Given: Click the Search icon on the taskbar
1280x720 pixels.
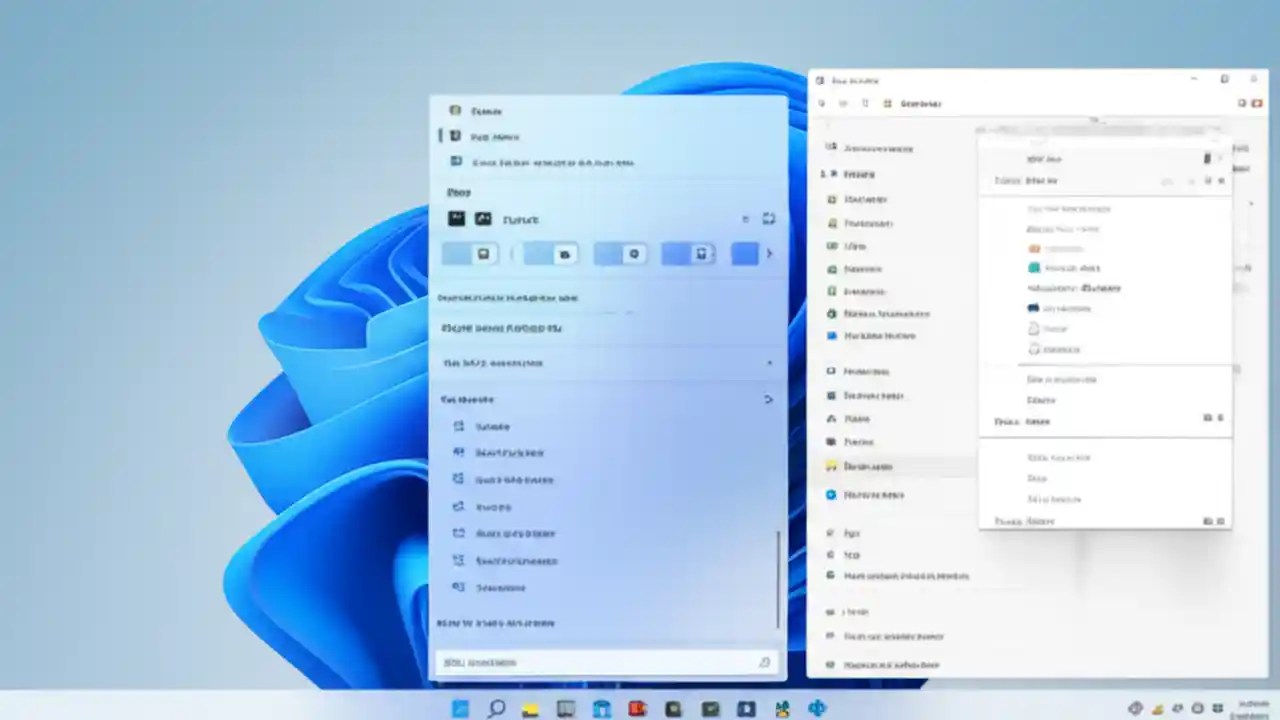Looking at the screenshot, I should [496, 709].
